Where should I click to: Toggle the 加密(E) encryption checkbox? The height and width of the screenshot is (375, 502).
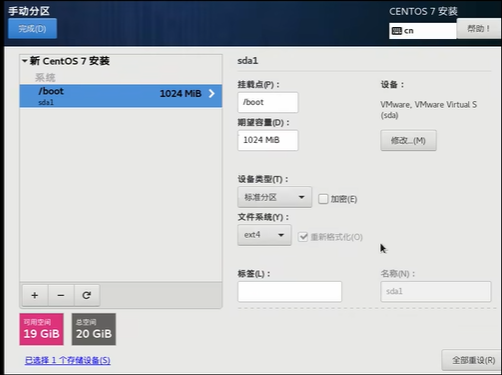tap(323, 199)
